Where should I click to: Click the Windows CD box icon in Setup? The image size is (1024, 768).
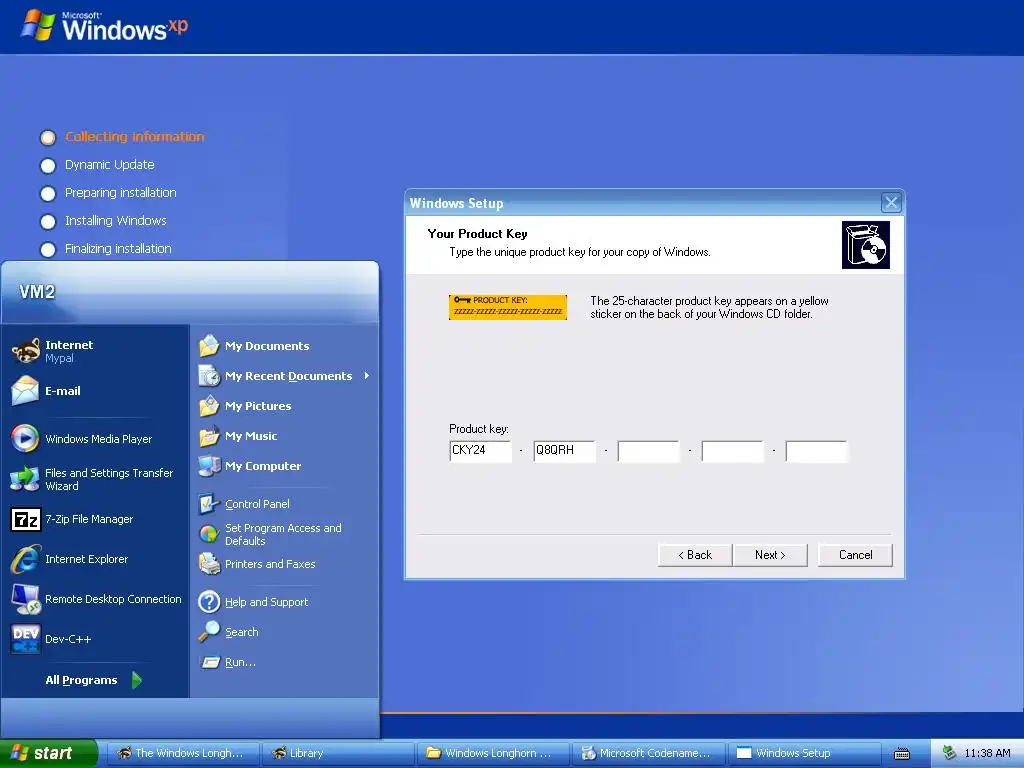pyautogui.click(x=865, y=245)
